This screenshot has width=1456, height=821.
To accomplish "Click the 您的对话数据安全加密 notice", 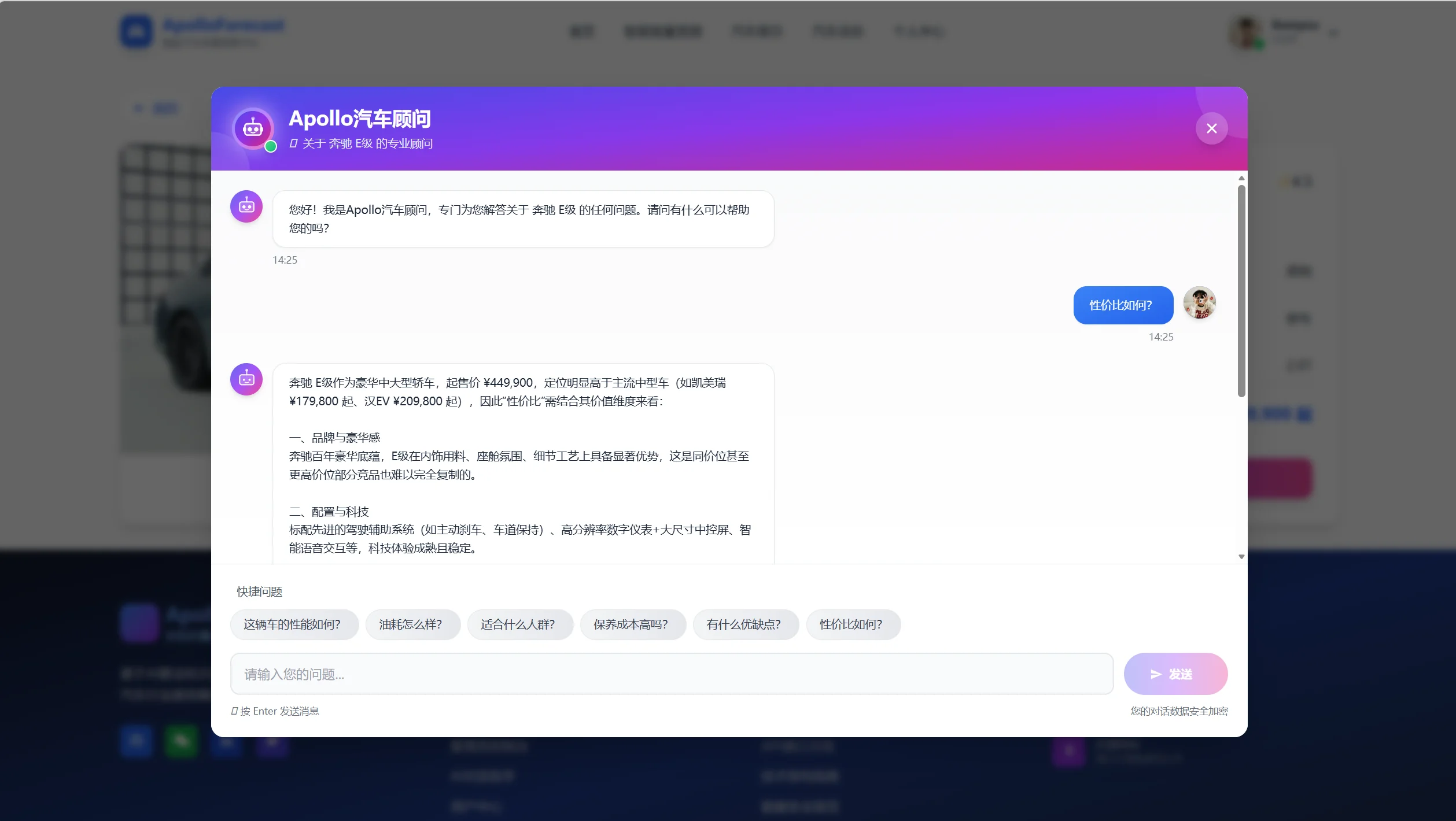I will pos(1179,711).
